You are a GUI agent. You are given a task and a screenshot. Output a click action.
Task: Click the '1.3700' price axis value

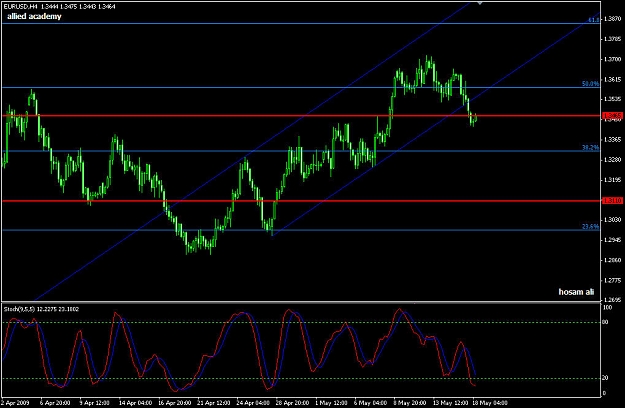612,59
